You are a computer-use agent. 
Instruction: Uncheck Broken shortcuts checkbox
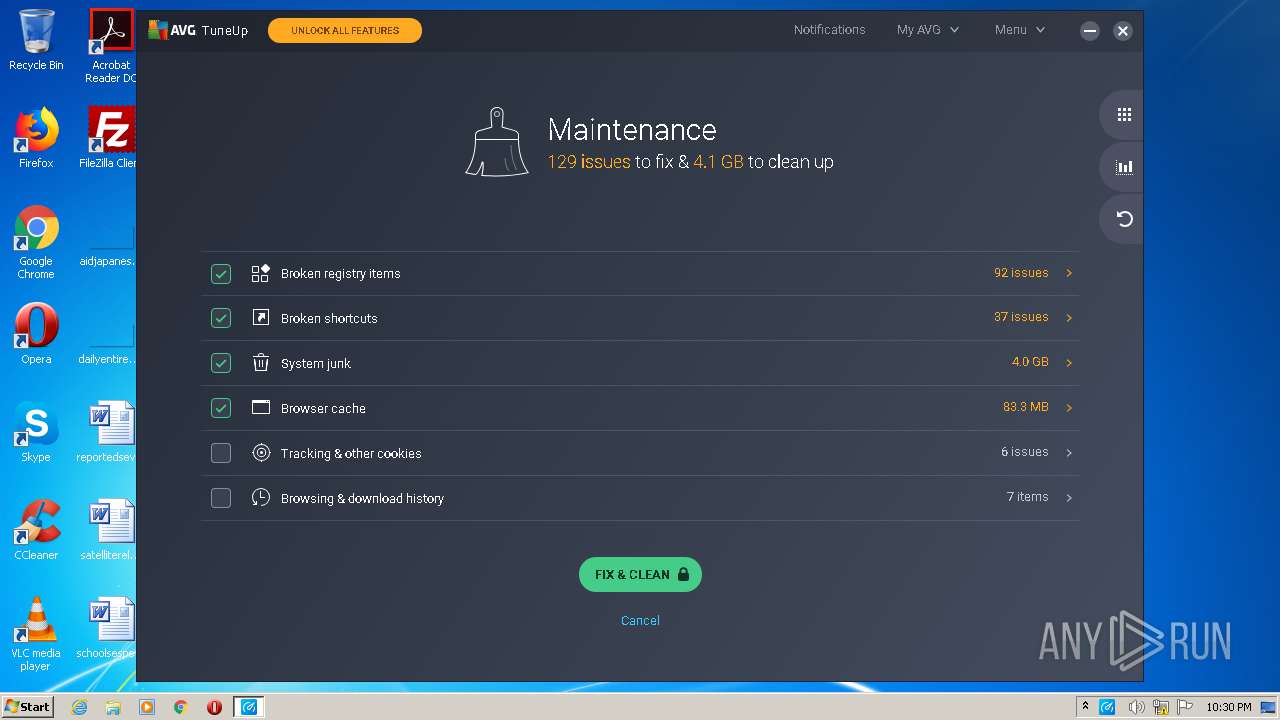tap(221, 318)
